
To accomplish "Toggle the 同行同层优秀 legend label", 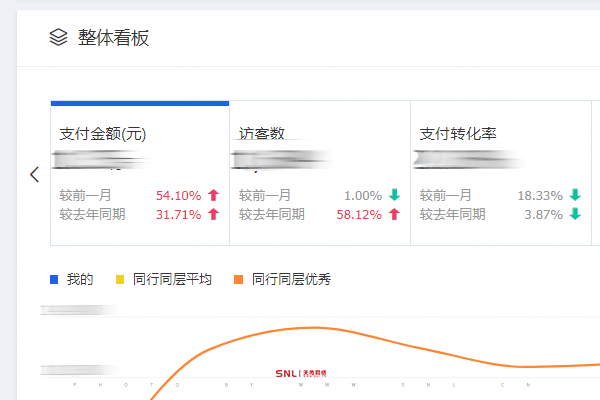I will tap(291, 280).
